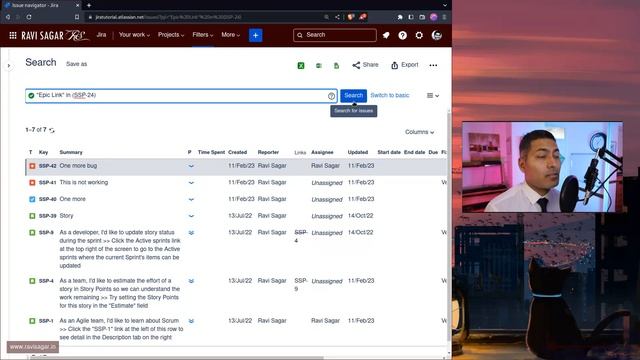Open the 'One more bug' summary
The width and height of the screenshot is (640, 360).
pyautogui.click(x=78, y=166)
